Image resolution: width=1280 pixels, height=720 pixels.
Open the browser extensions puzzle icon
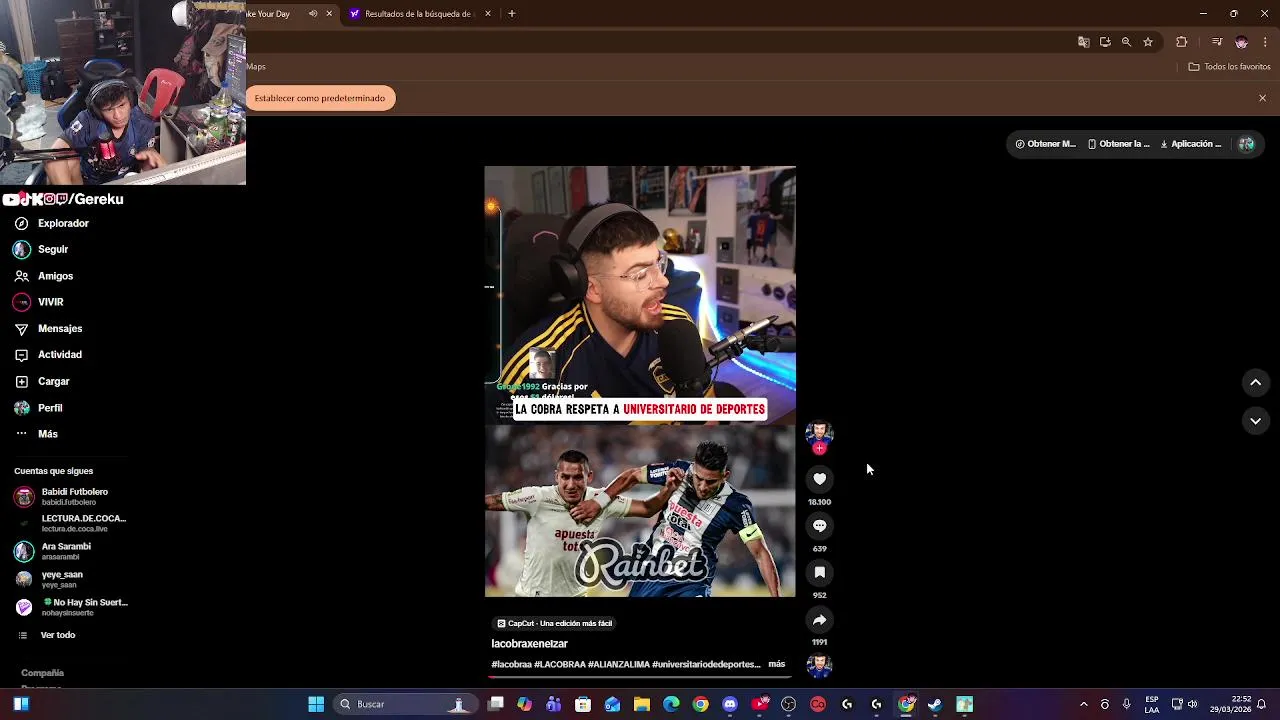[x=1181, y=42]
